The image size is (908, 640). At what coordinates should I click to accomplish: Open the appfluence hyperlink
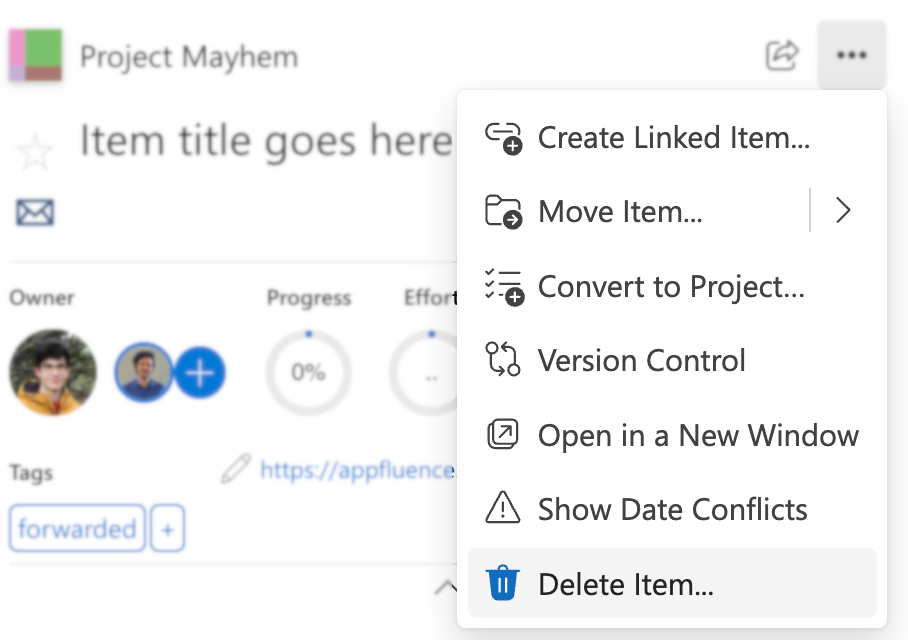[355, 470]
